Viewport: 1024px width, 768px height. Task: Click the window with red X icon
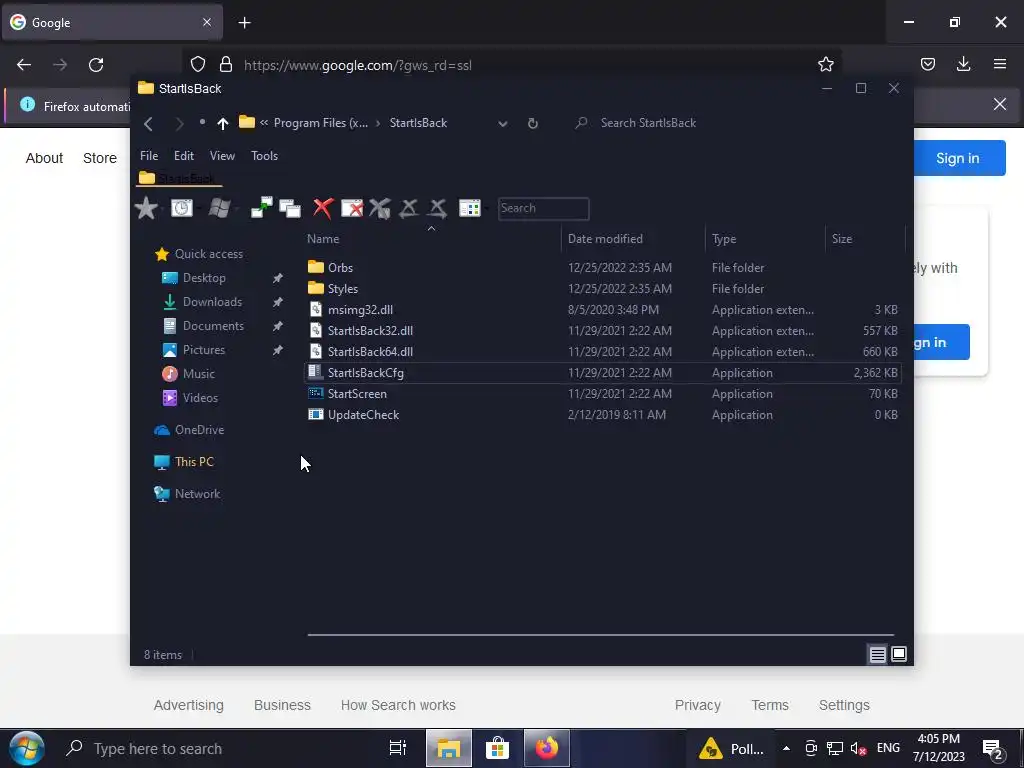pyautogui.click(x=352, y=208)
